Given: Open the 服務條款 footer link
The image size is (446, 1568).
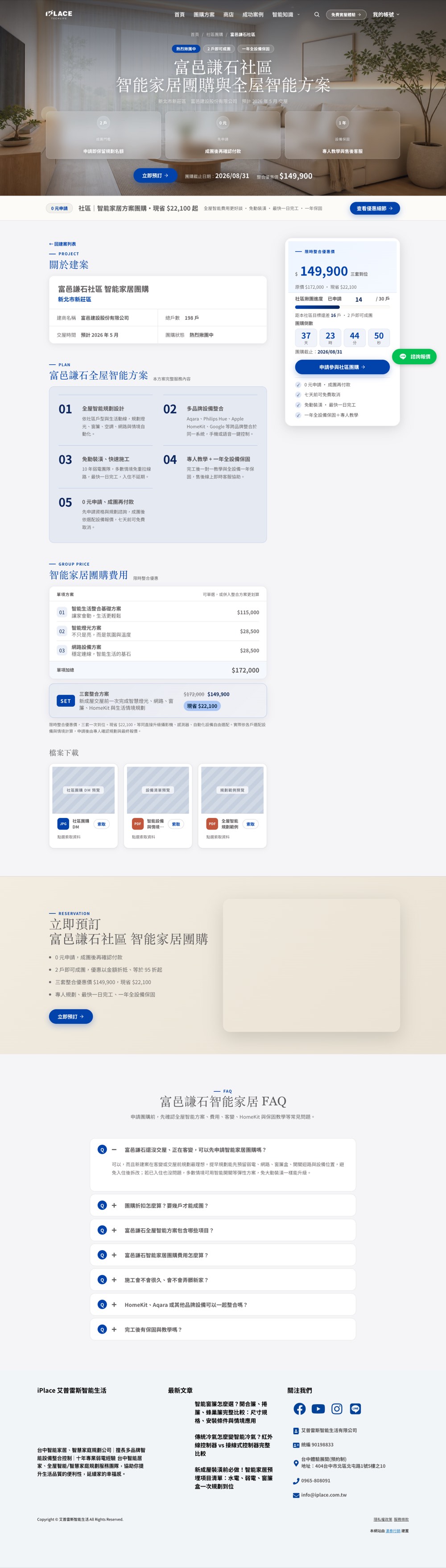Looking at the screenshot, I should (401, 1519).
